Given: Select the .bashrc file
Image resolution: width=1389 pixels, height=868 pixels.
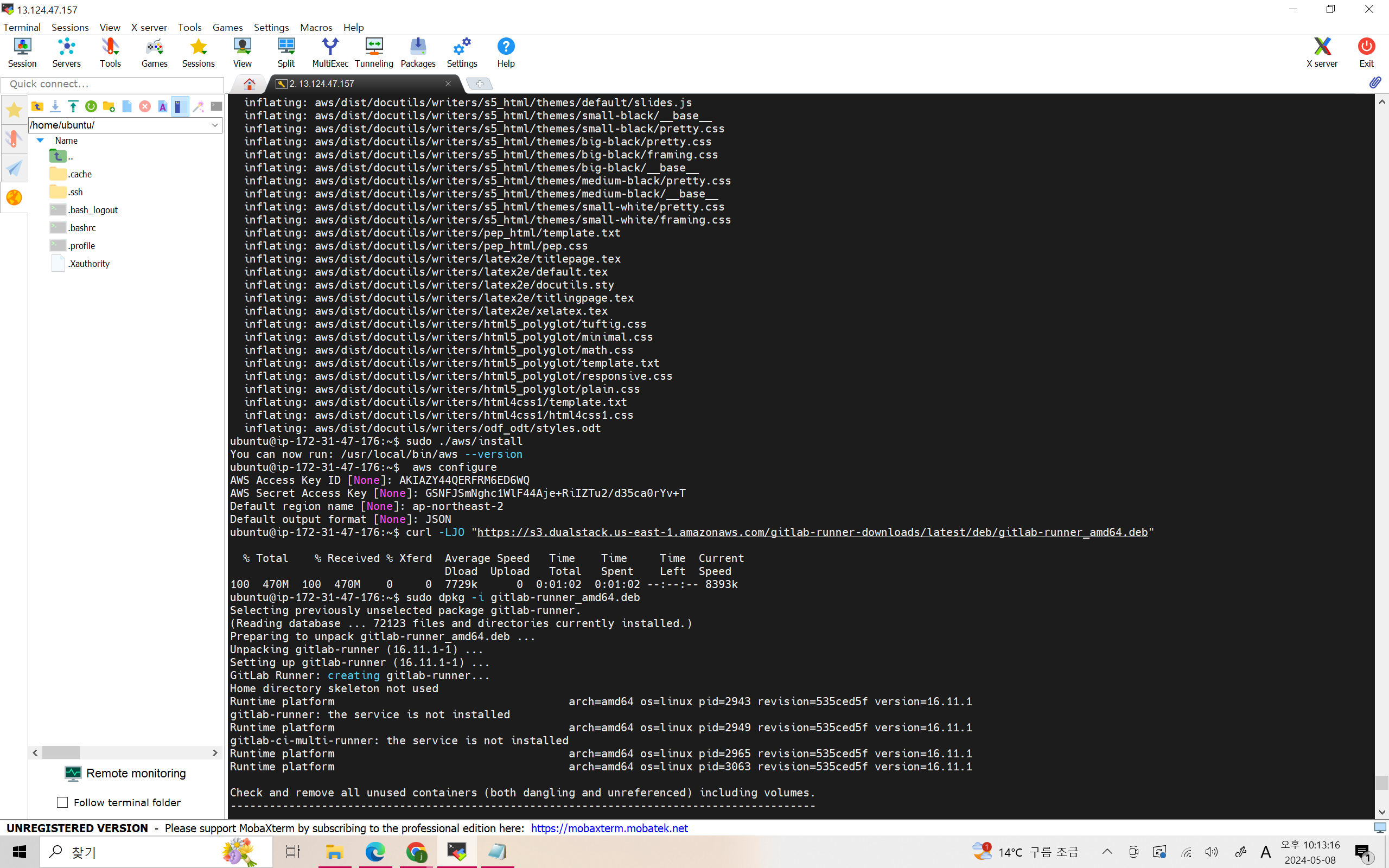Looking at the screenshot, I should 73,227.
